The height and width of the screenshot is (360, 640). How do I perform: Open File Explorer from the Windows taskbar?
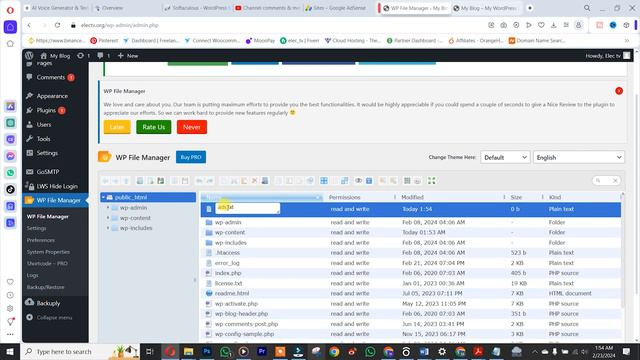coord(188,351)
